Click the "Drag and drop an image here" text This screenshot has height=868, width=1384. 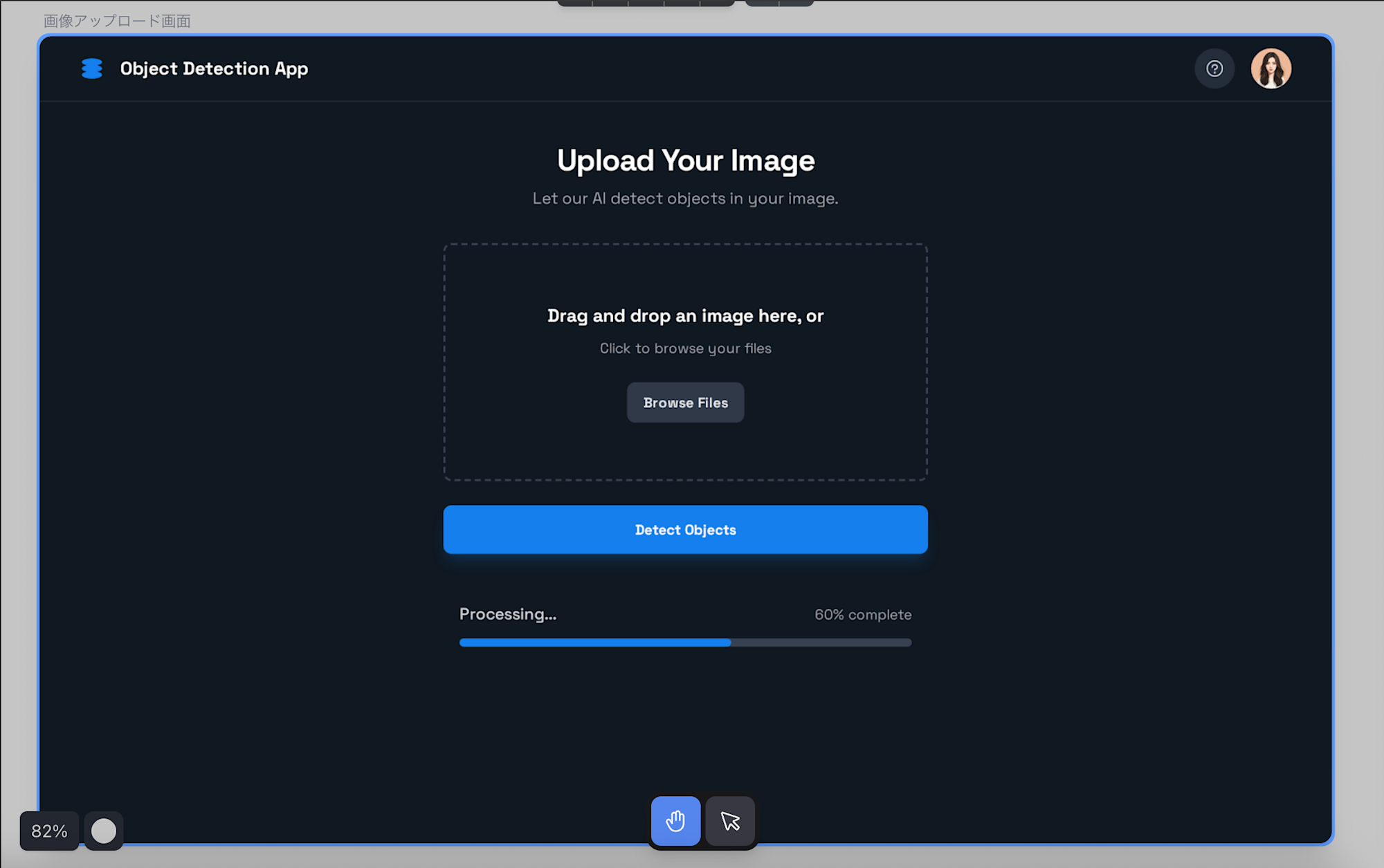[x=685, y=315]
